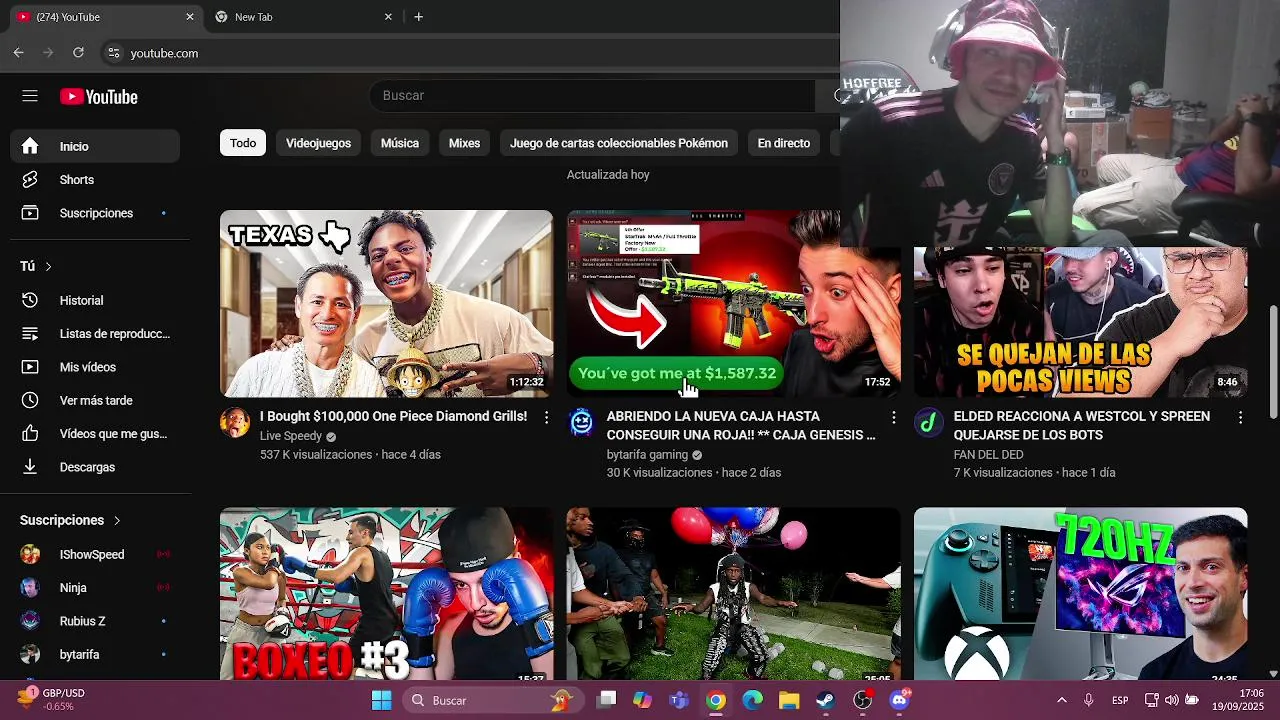Select the Videojuegos filter chip
The width and height of the screenshot is (1280, 720).
click(318, 143)
